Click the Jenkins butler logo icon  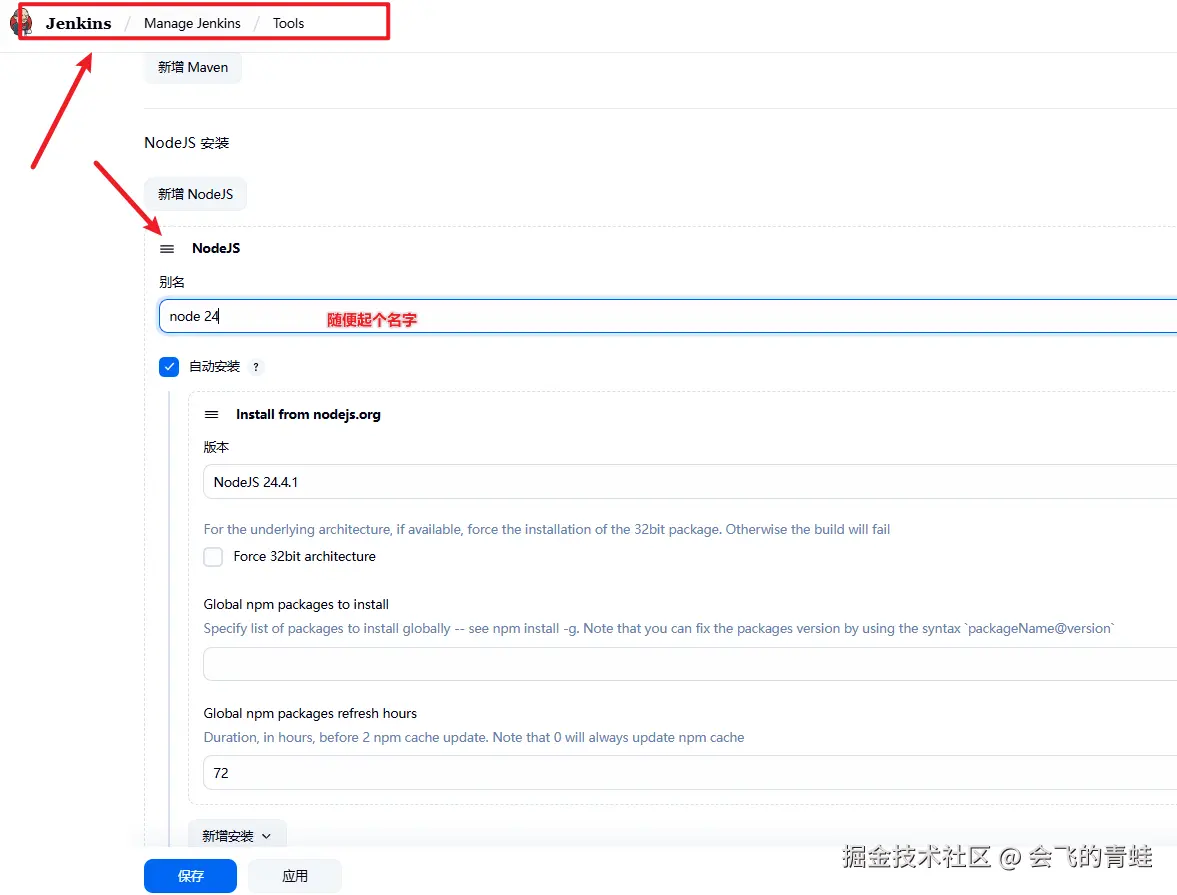click(x=21, y=23)
